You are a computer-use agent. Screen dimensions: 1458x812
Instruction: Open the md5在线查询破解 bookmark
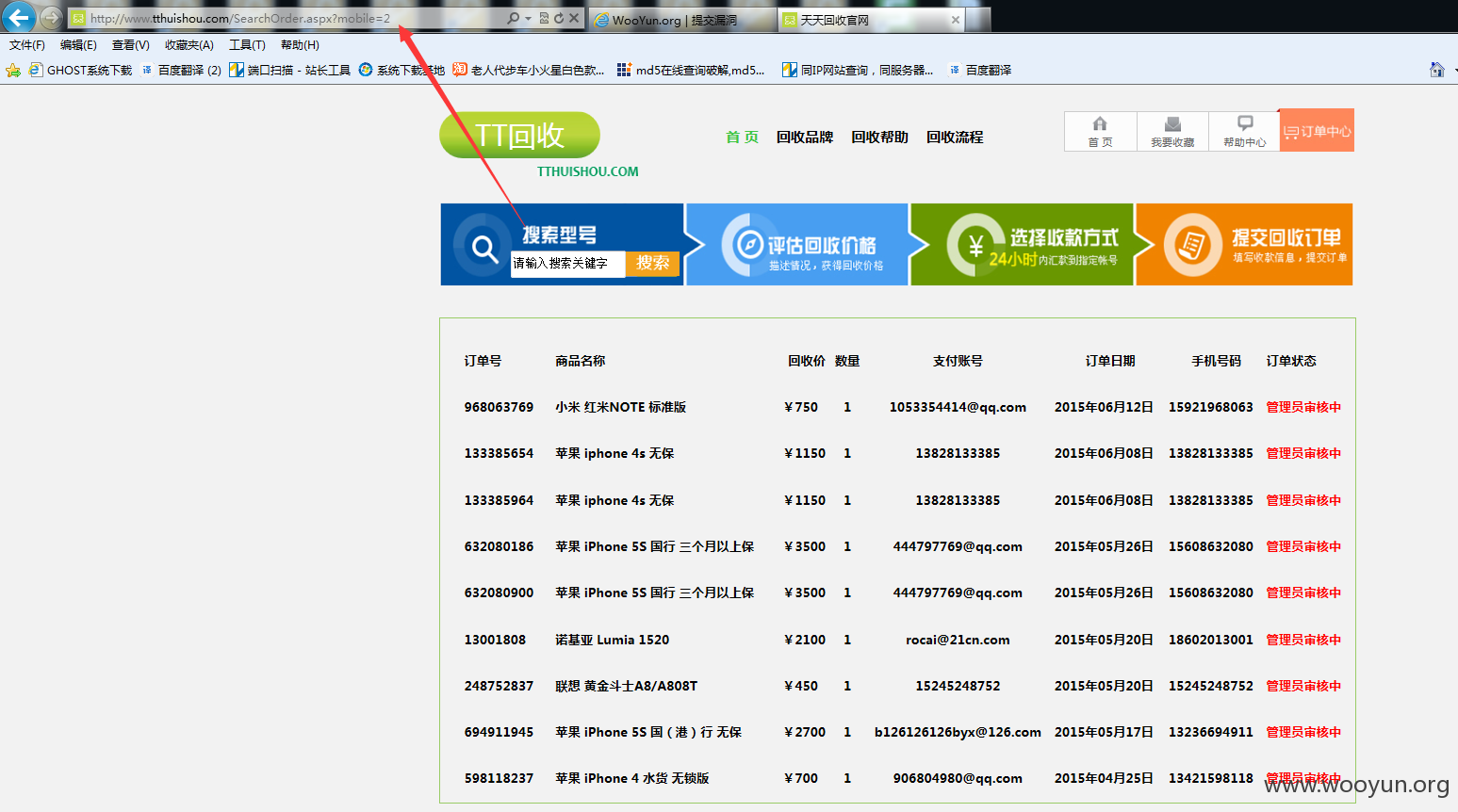pyautogui.click(x=691, y=70)
